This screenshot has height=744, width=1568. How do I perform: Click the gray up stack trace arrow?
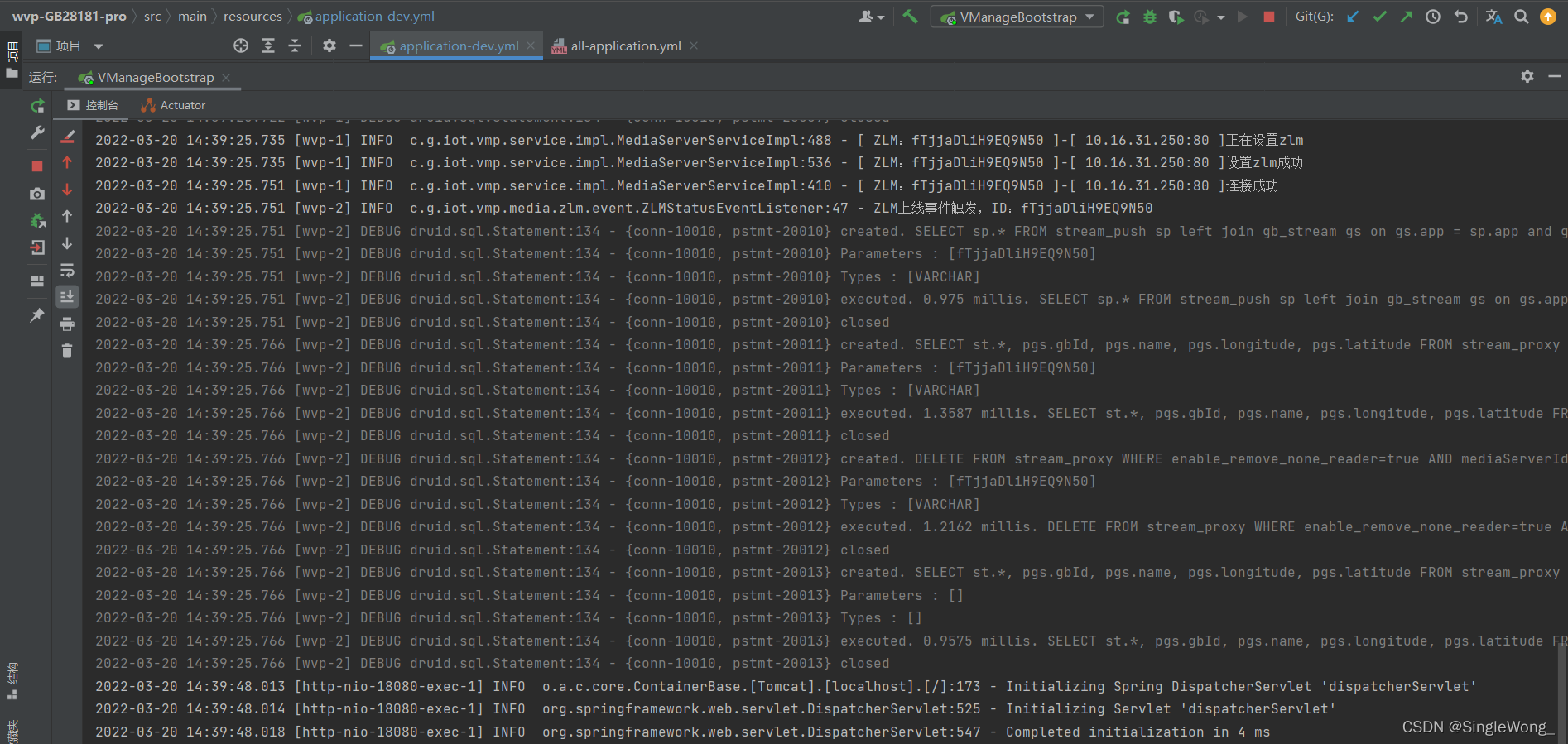pyautogui.click(x=68, y=217)
